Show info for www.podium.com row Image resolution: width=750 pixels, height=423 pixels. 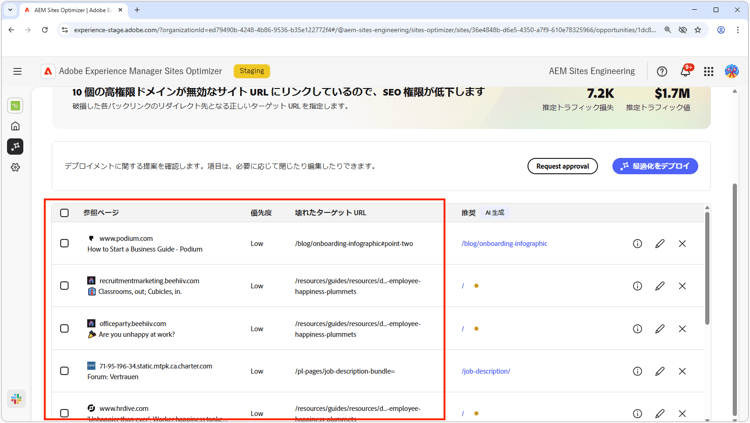(x=638, y=244)
